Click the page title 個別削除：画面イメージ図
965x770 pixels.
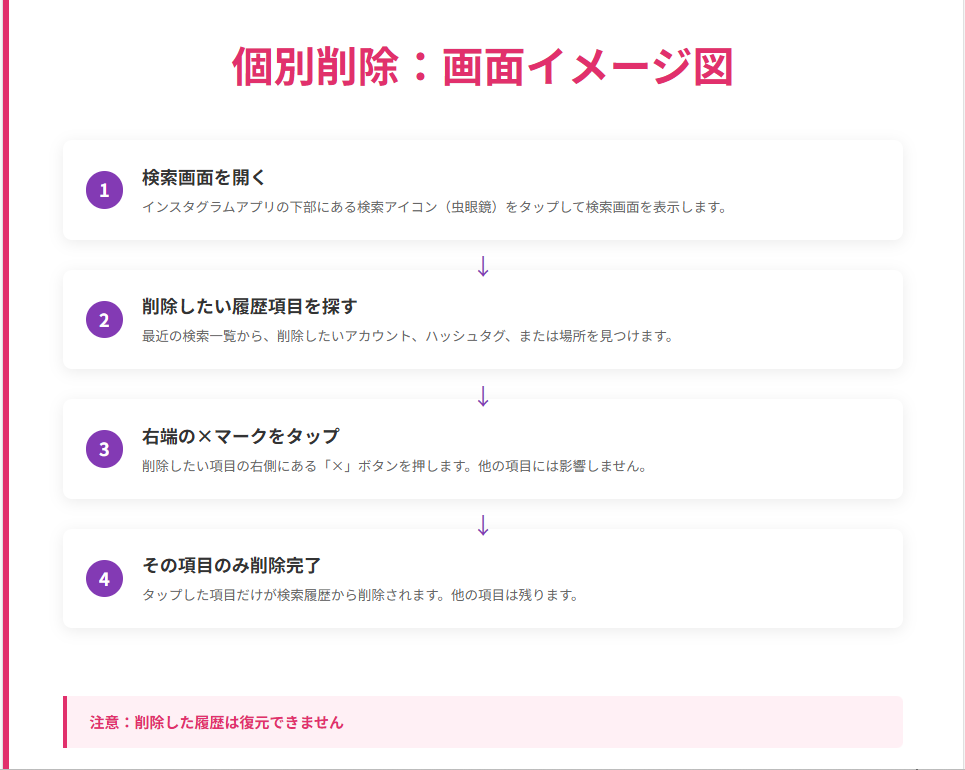click(x=482, y=68)
